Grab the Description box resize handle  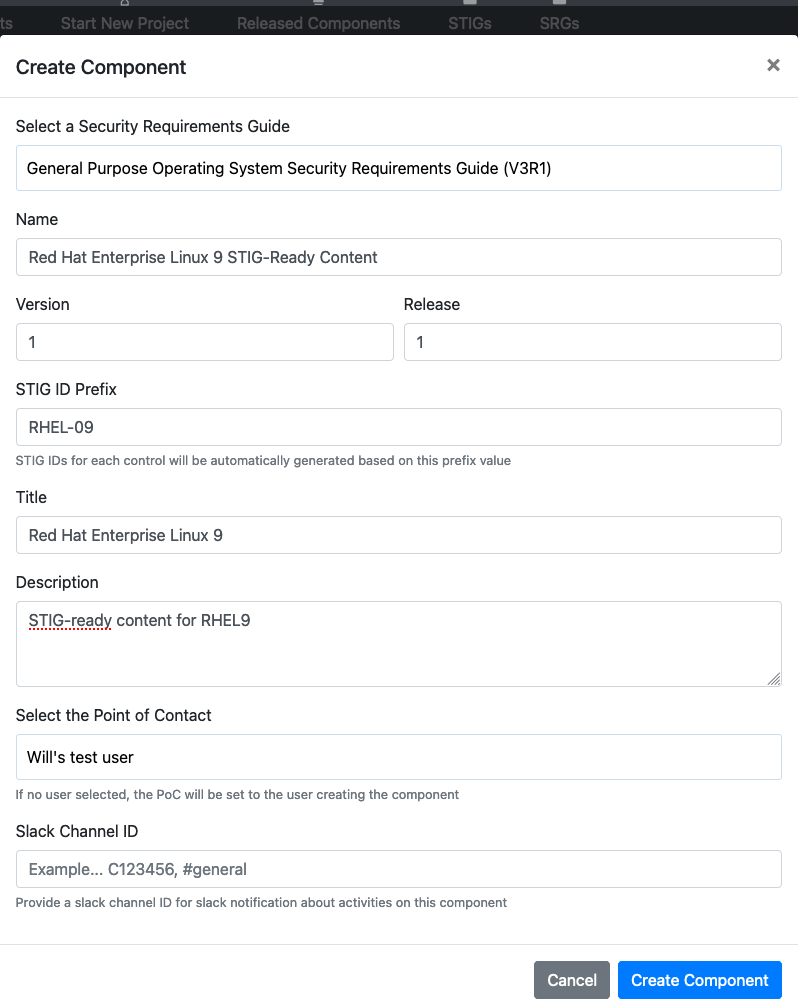pyautogui.click(x=774, y=679)
